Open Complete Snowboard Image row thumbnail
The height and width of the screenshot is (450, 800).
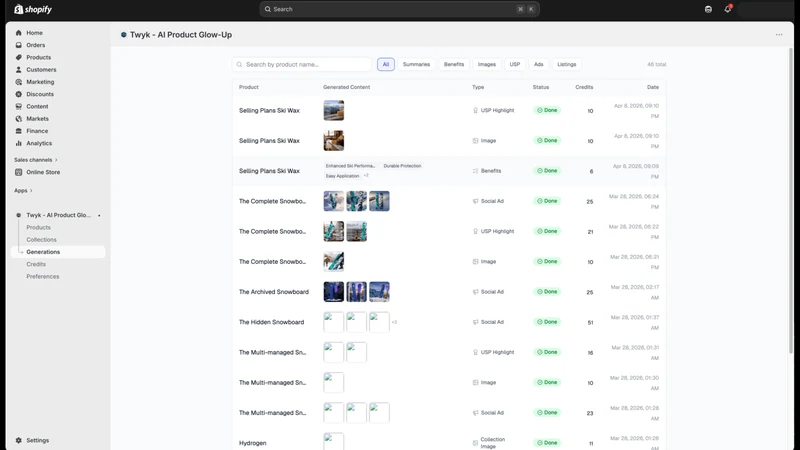click(x=334, y=261)
